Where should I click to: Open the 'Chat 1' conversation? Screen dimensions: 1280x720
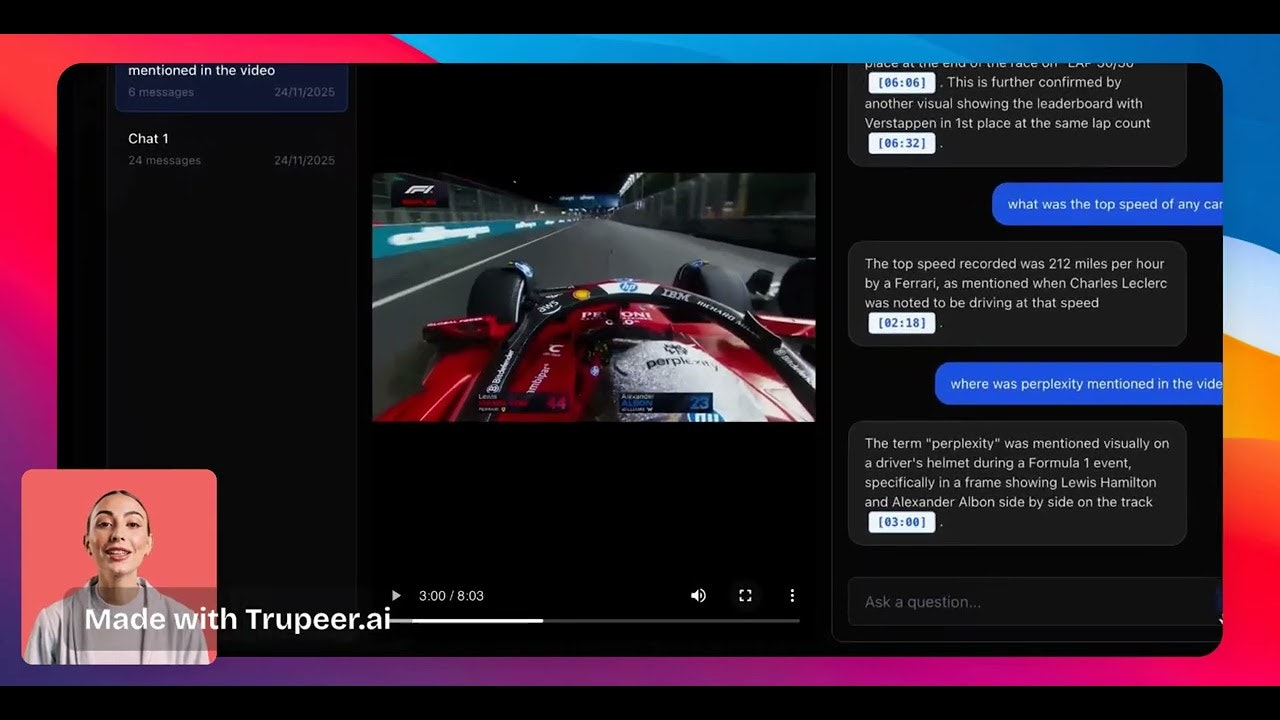231,148
